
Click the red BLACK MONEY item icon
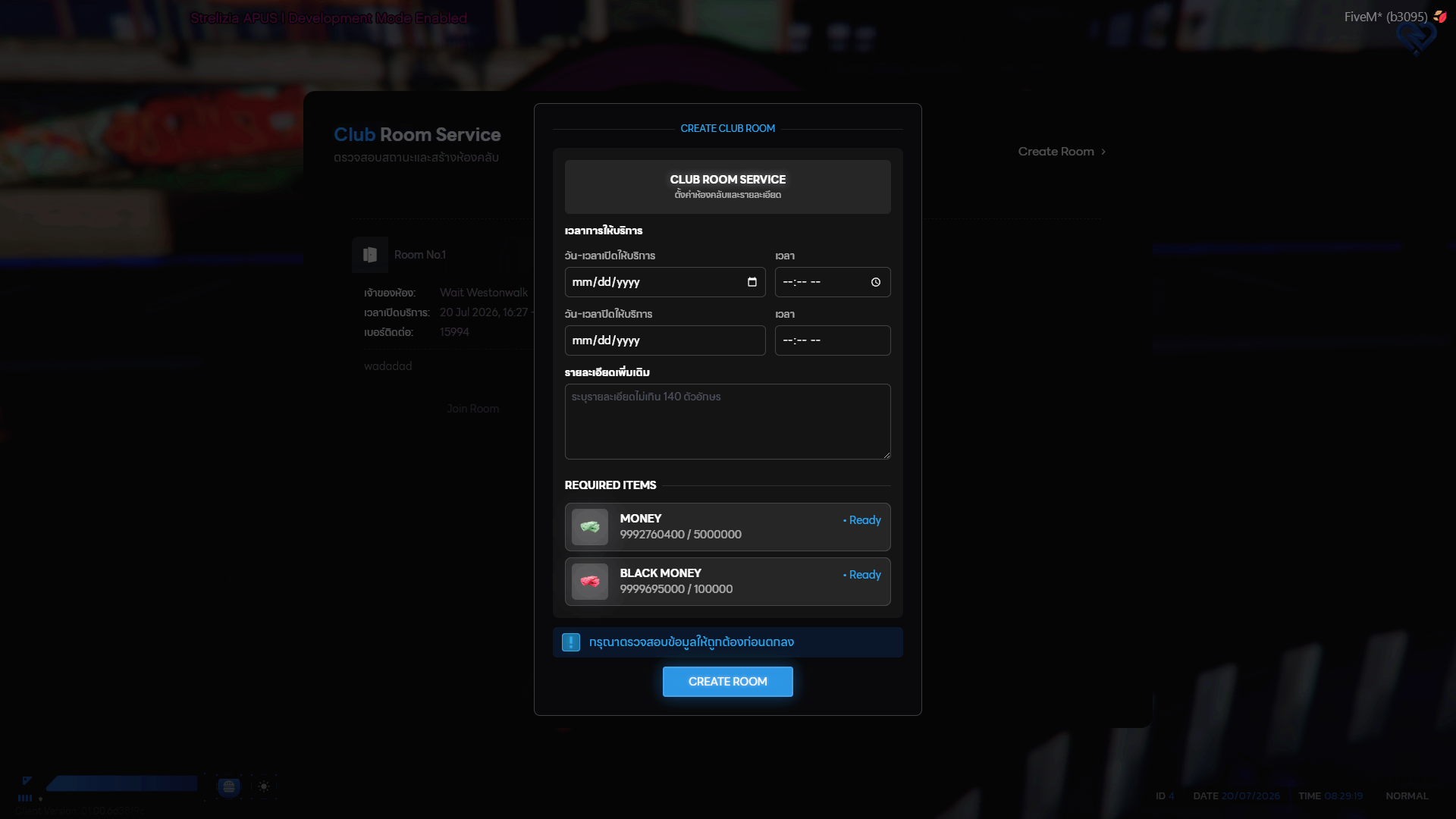click(590, 582)
